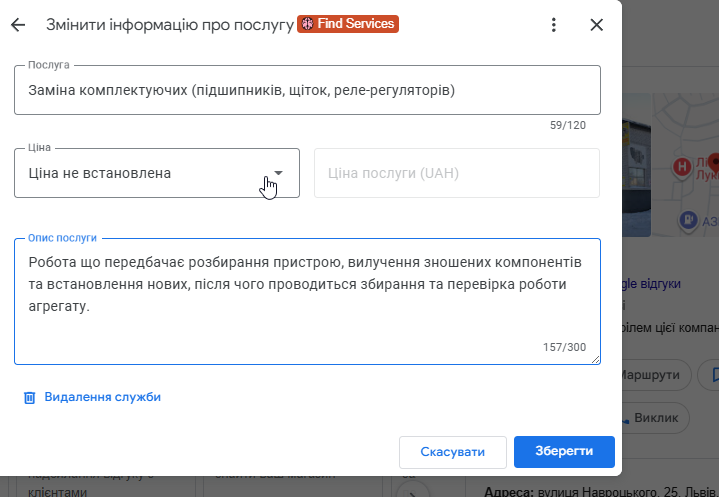Close the service edit dialog
This screenshot has height=497, width=719.
(x=597, y=25)
